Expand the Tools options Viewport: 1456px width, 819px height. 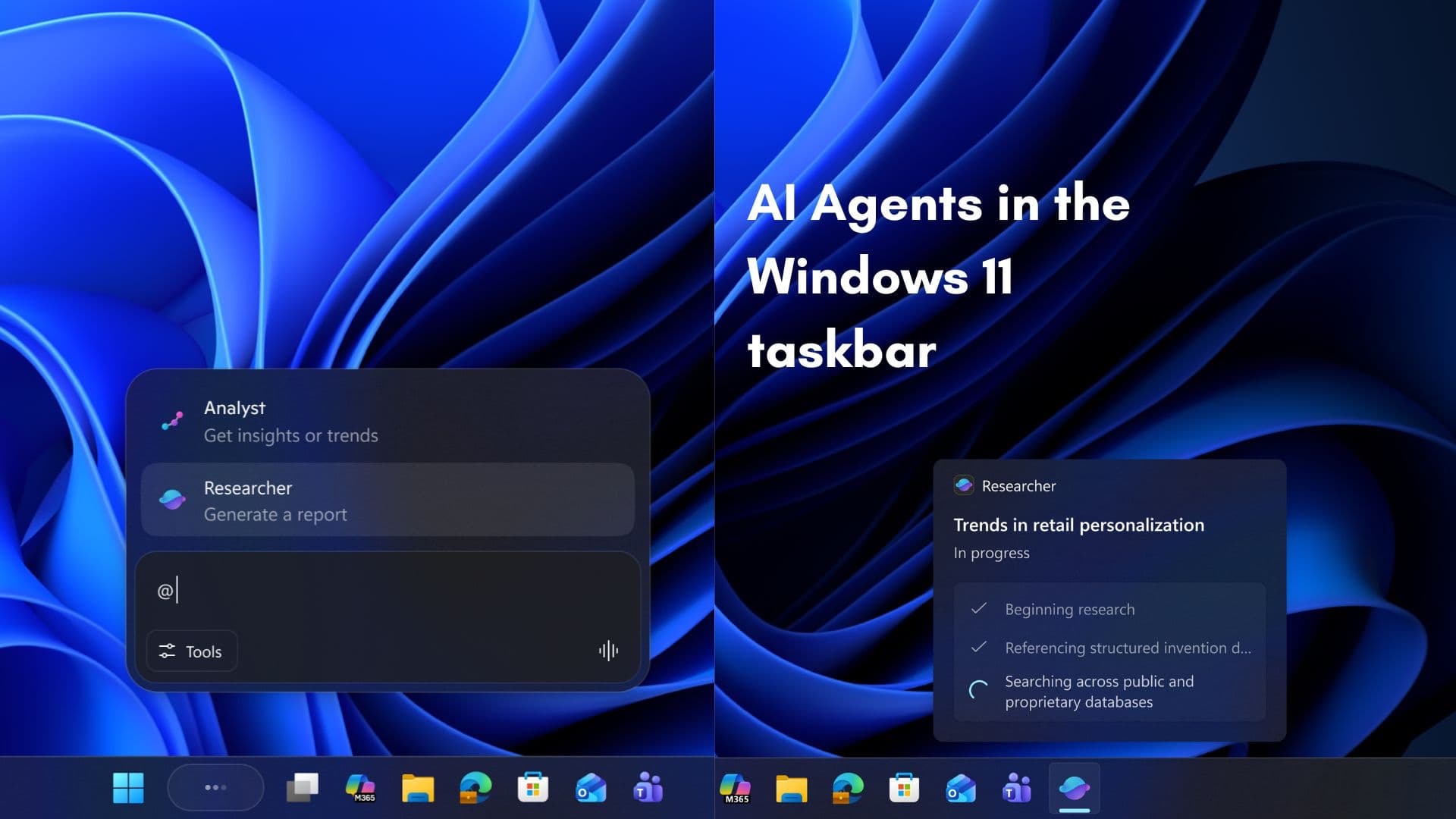(x=191, y=651)
